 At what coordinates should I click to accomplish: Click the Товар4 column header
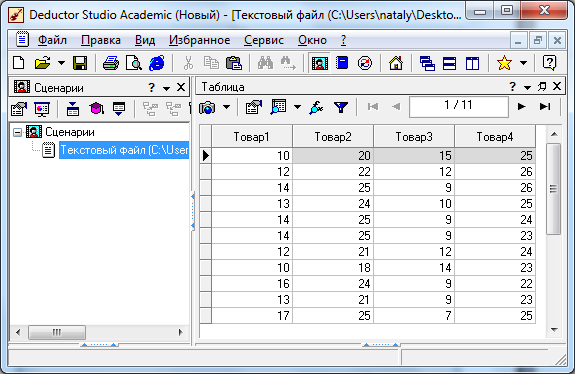(x=495, y=136)
